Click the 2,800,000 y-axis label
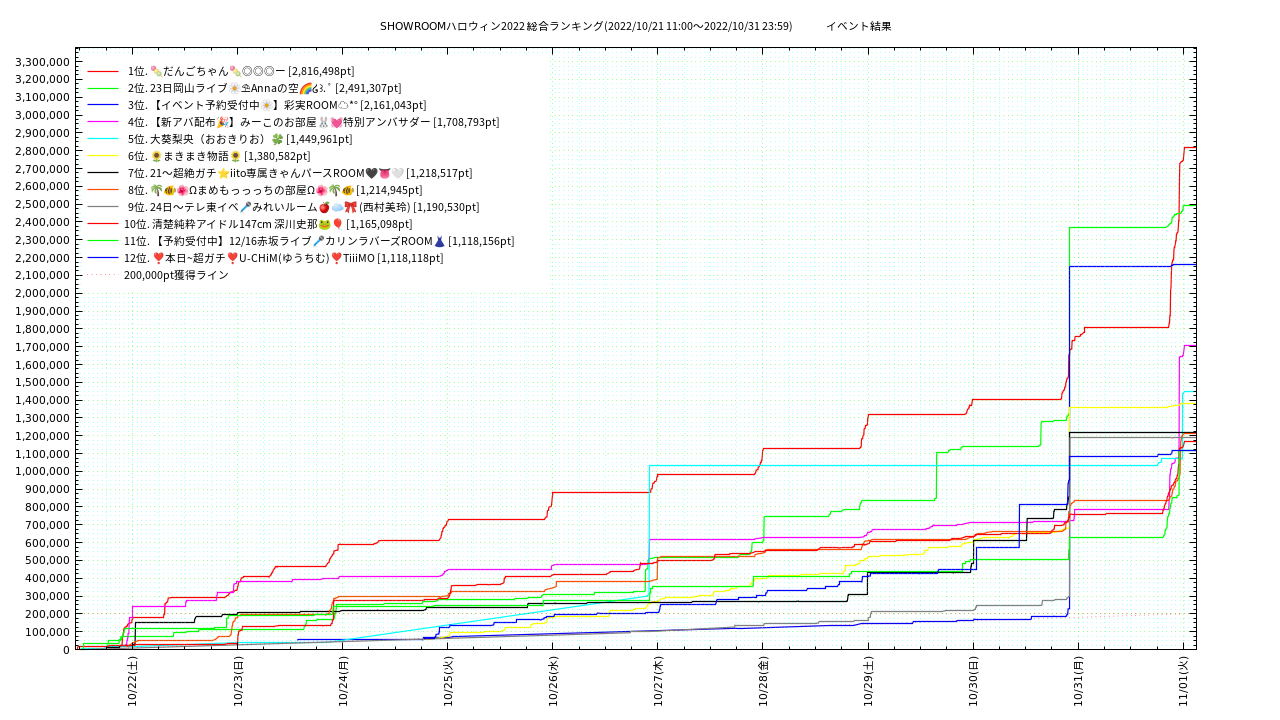Image resolution: width=1280 pixels, height=720 pixels. coord(42,151)
